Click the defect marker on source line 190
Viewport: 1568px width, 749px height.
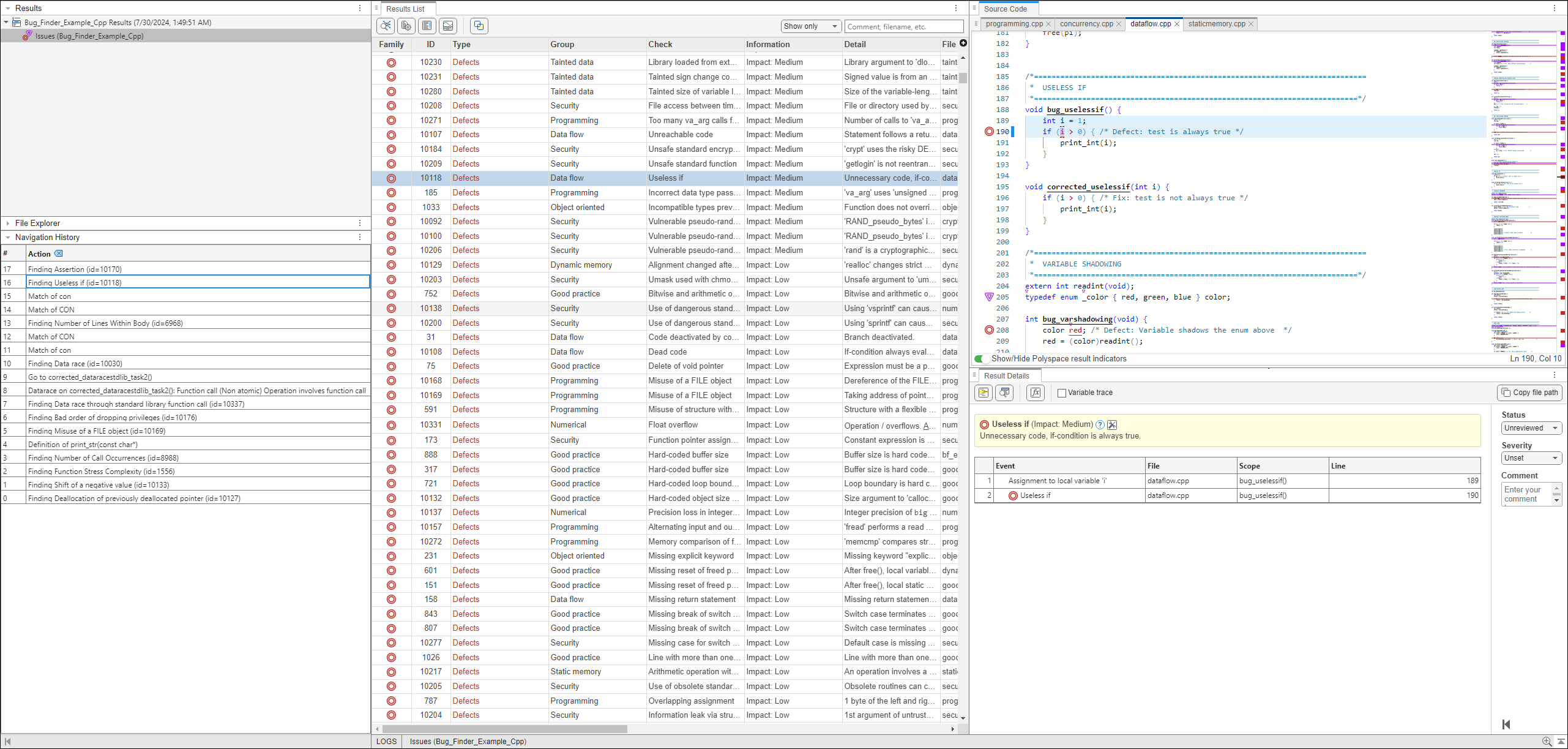[989, 132]
